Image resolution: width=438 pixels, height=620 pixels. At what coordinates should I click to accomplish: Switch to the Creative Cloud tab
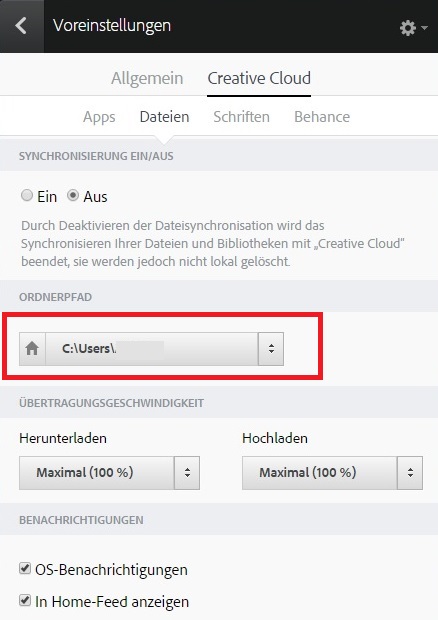pos(259,78)
